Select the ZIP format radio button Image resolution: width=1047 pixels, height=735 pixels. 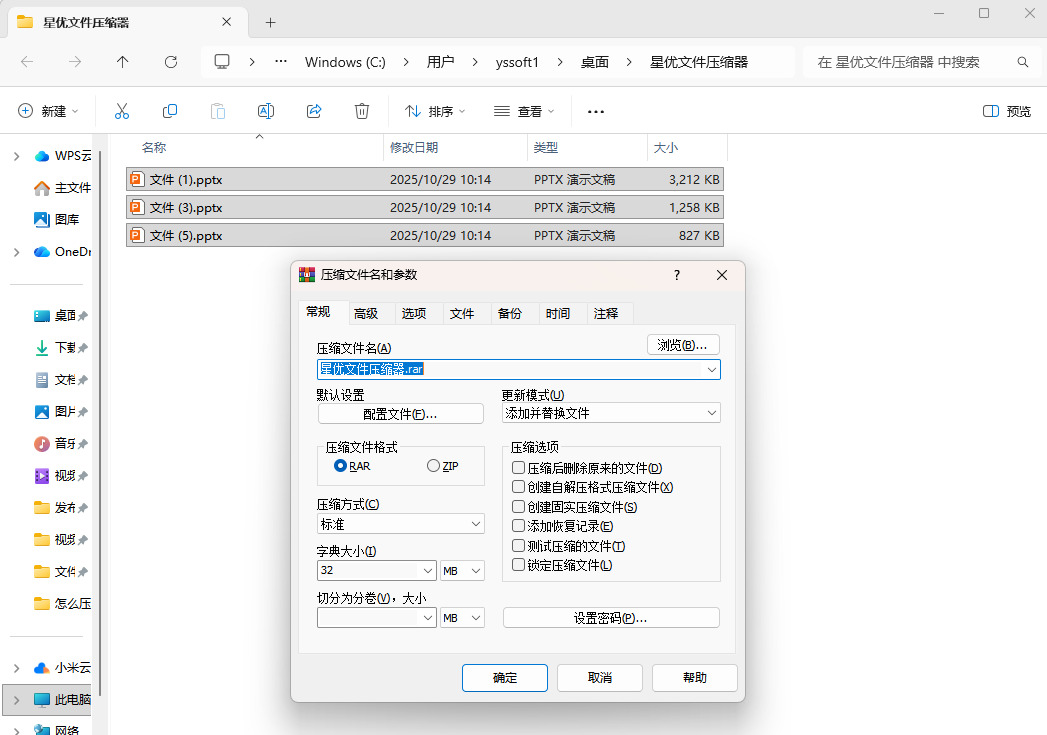(433, 465)
